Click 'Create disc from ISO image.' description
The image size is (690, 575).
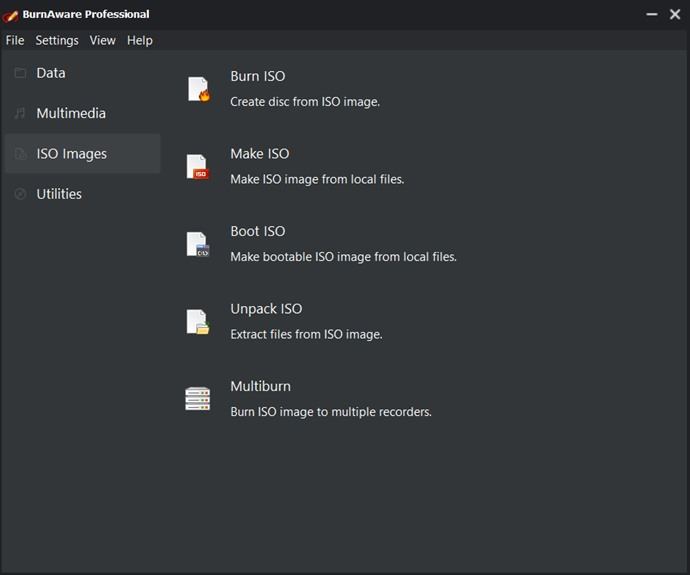pos(305,102)
